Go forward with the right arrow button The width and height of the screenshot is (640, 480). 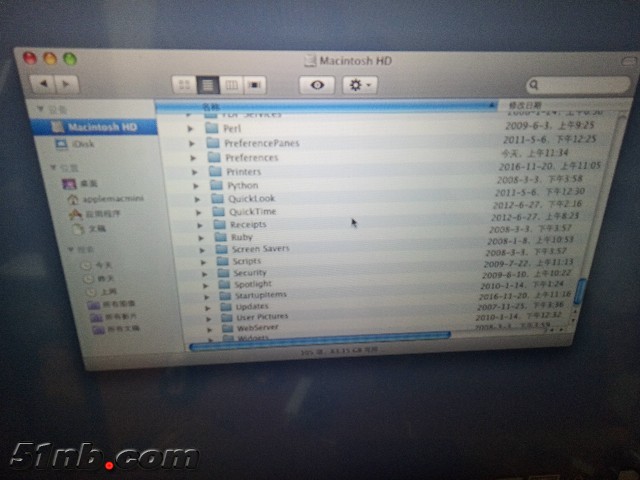pos(66,84)
